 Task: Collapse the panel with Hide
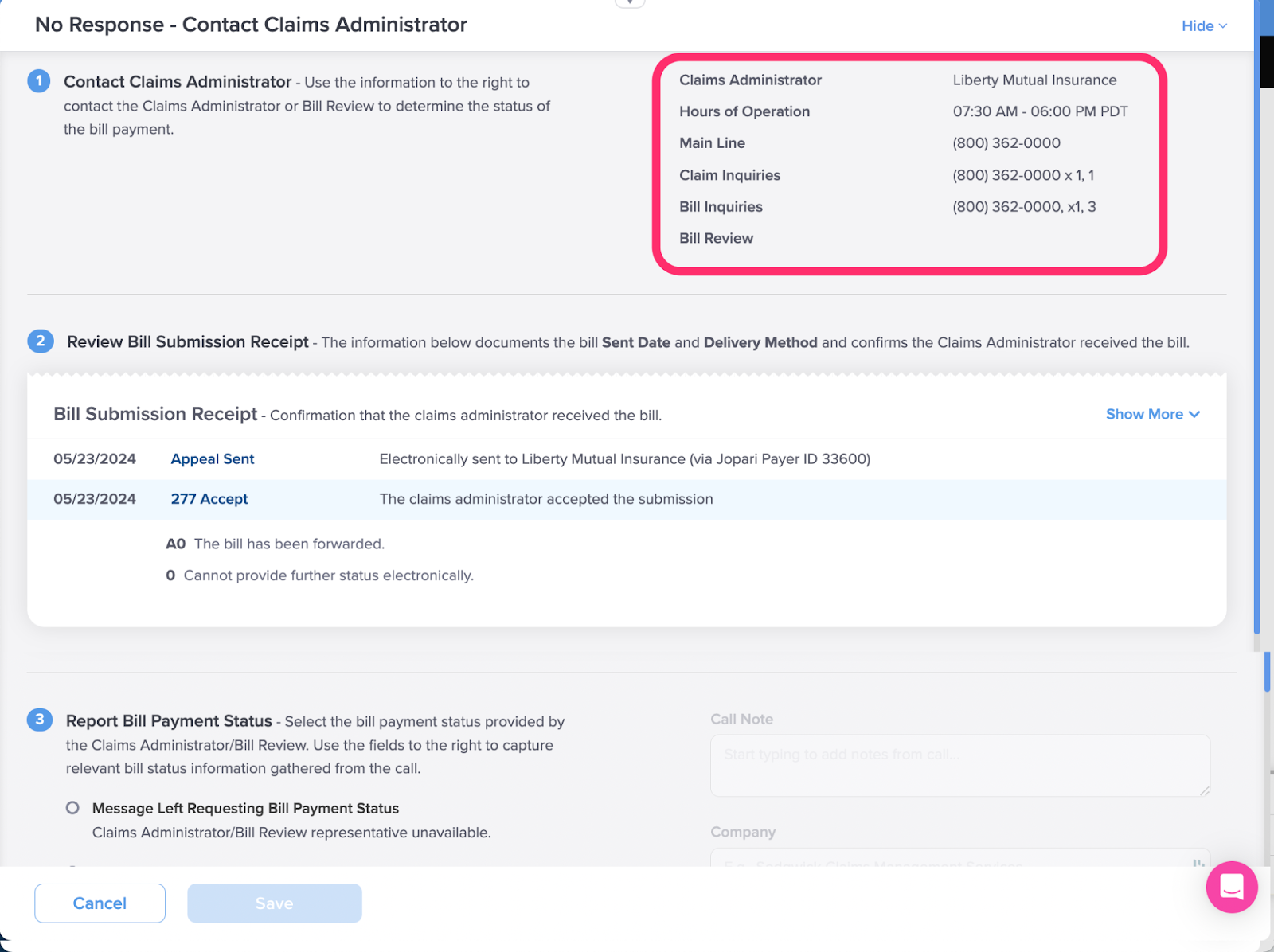(1204, 25)
